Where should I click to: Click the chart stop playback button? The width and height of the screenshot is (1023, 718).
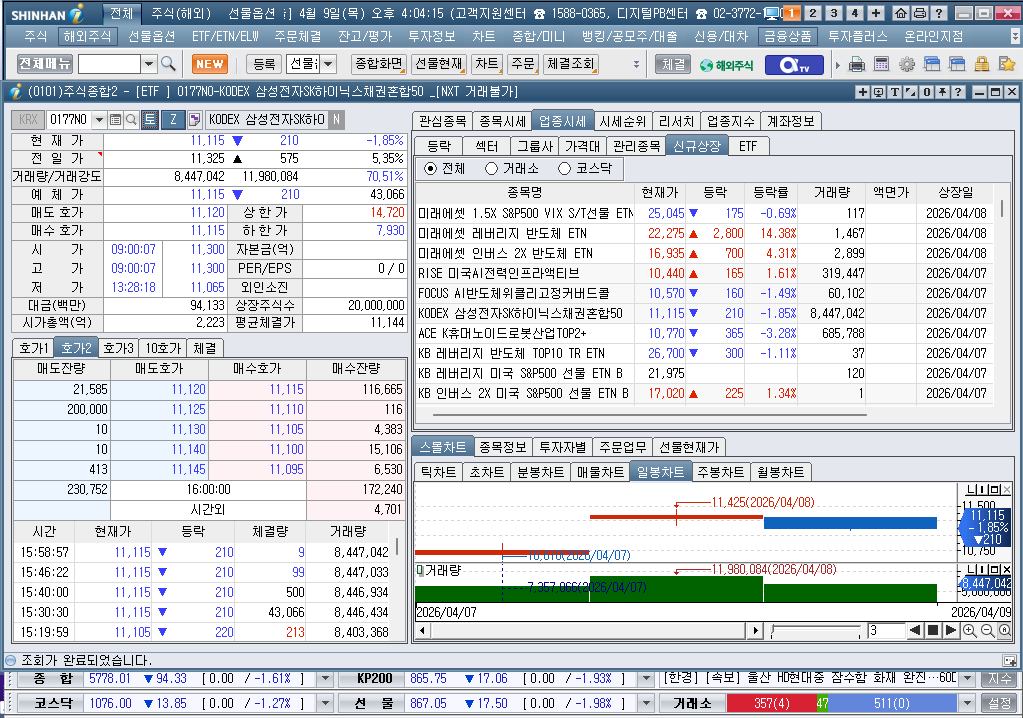pos(933,631)
